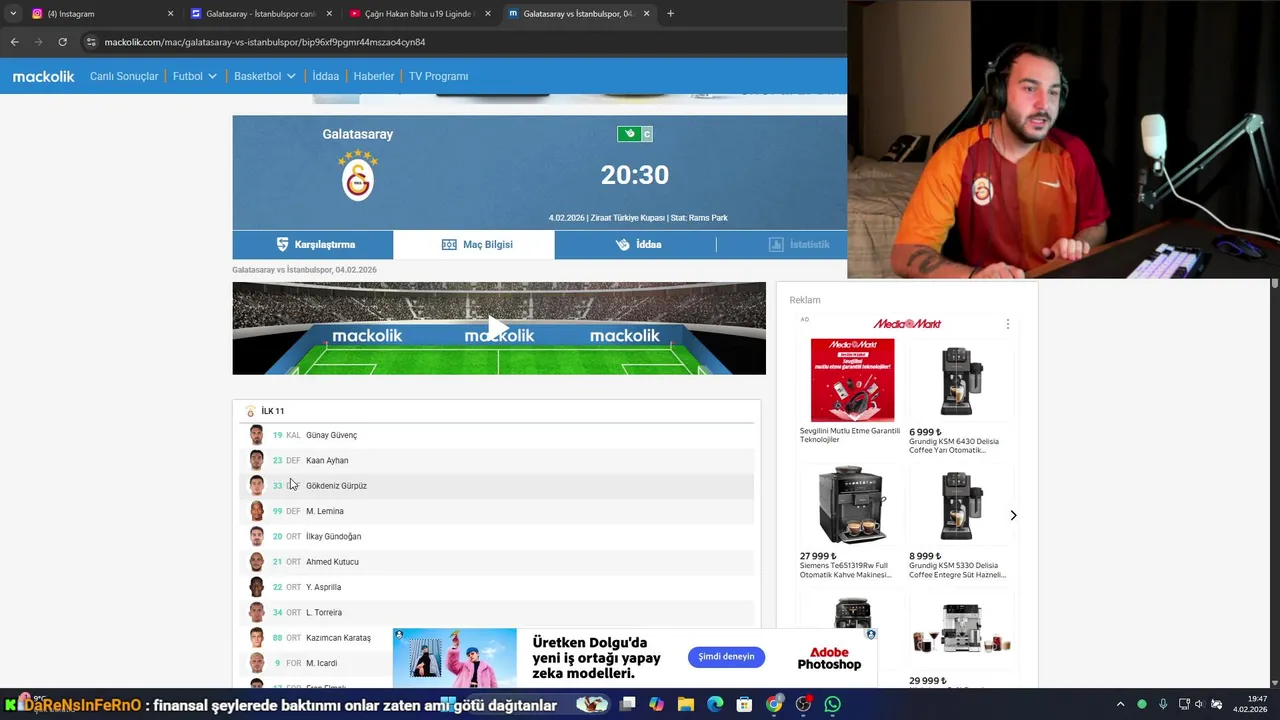Open Canlı Sonuçlar in the nav bar
The image size is (1280, 720).
click(124, 76)
